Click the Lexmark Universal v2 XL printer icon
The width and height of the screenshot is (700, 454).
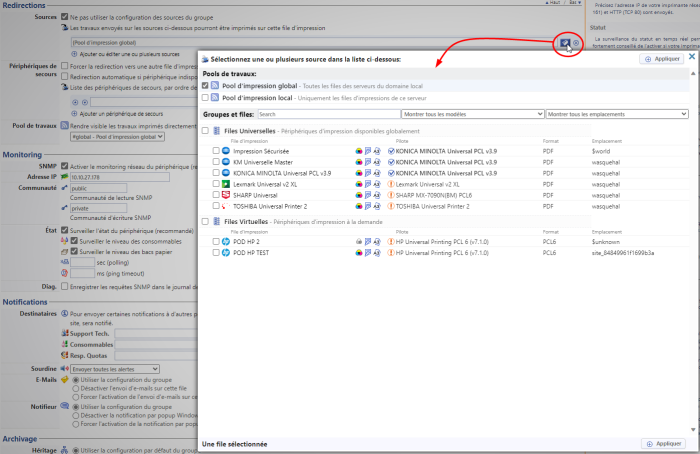pyautogui.click(x=226, y=183)
